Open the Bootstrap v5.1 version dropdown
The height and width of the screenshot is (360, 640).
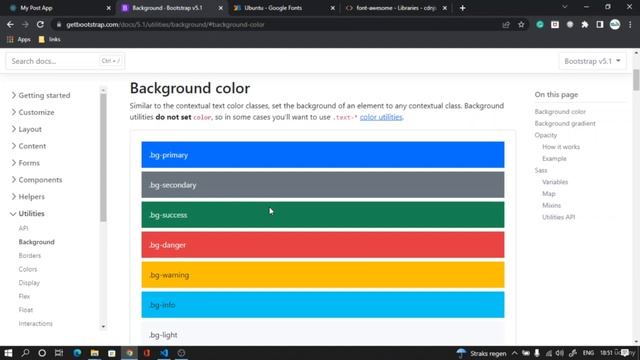pos(592,61)
